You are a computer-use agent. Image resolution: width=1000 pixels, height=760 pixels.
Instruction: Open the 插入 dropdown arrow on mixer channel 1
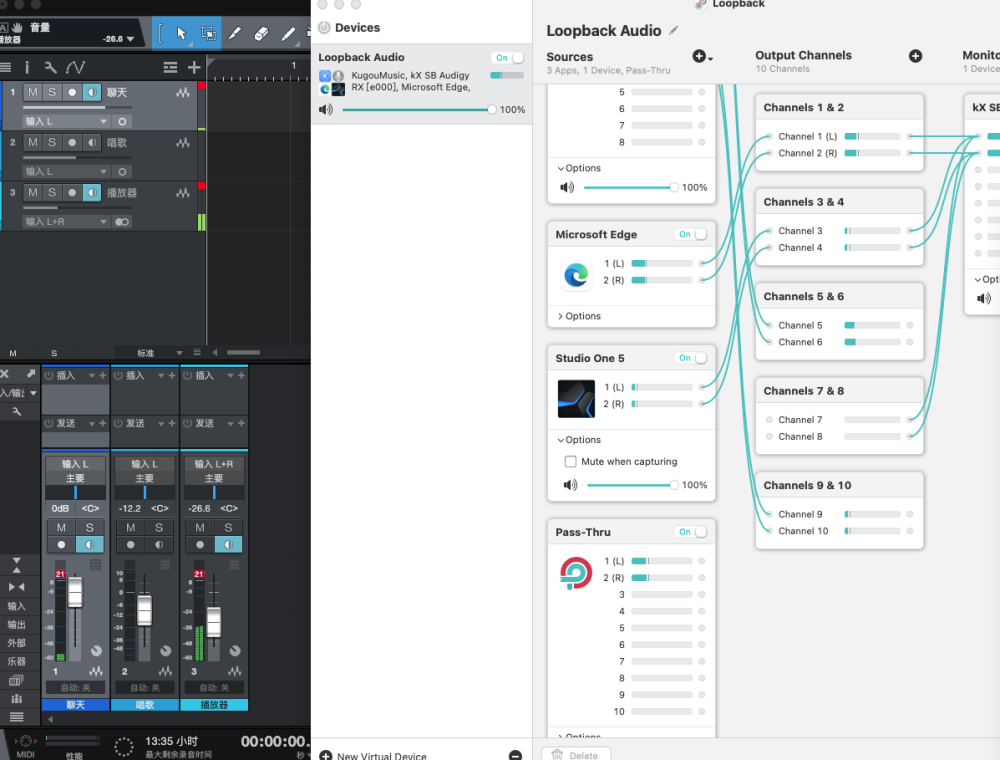[x=92, y=376]
